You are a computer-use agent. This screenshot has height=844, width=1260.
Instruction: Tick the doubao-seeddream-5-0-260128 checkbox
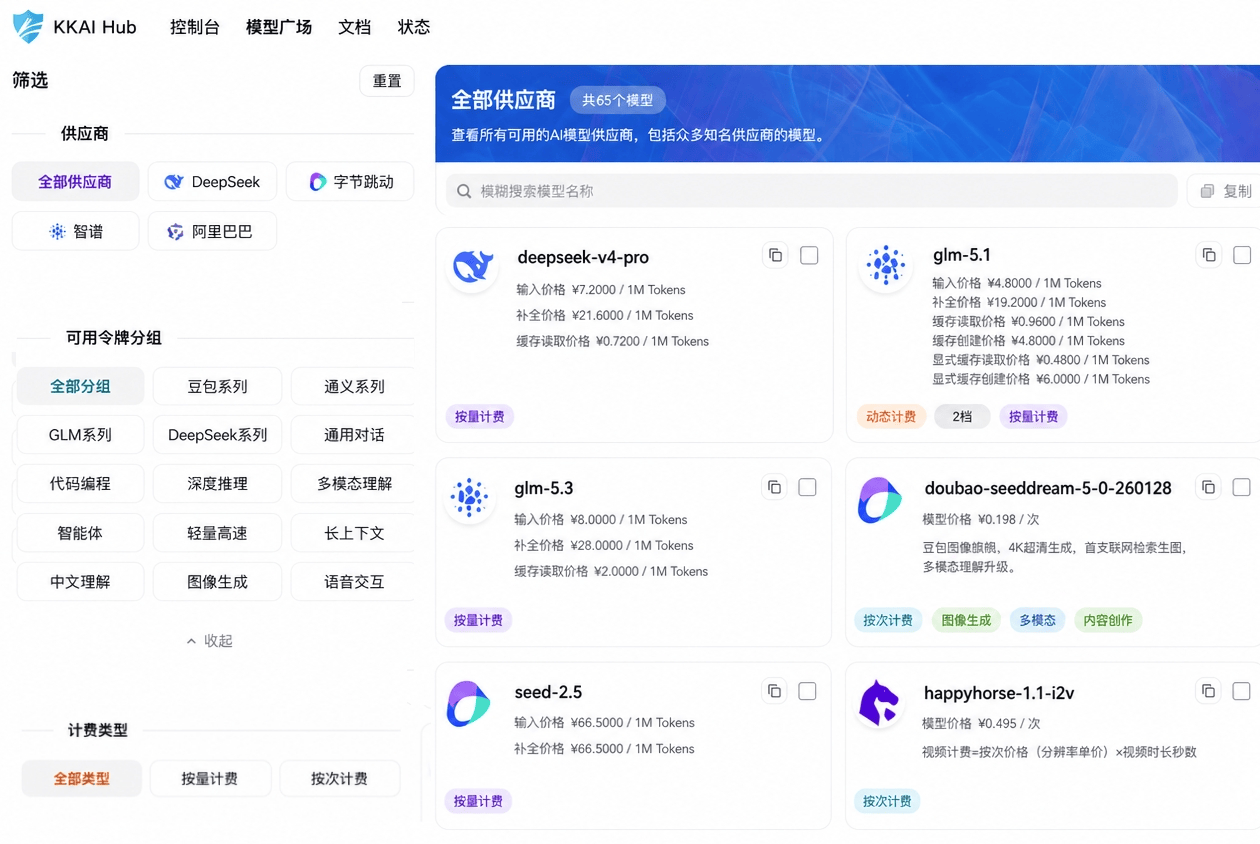[1241, 487]
